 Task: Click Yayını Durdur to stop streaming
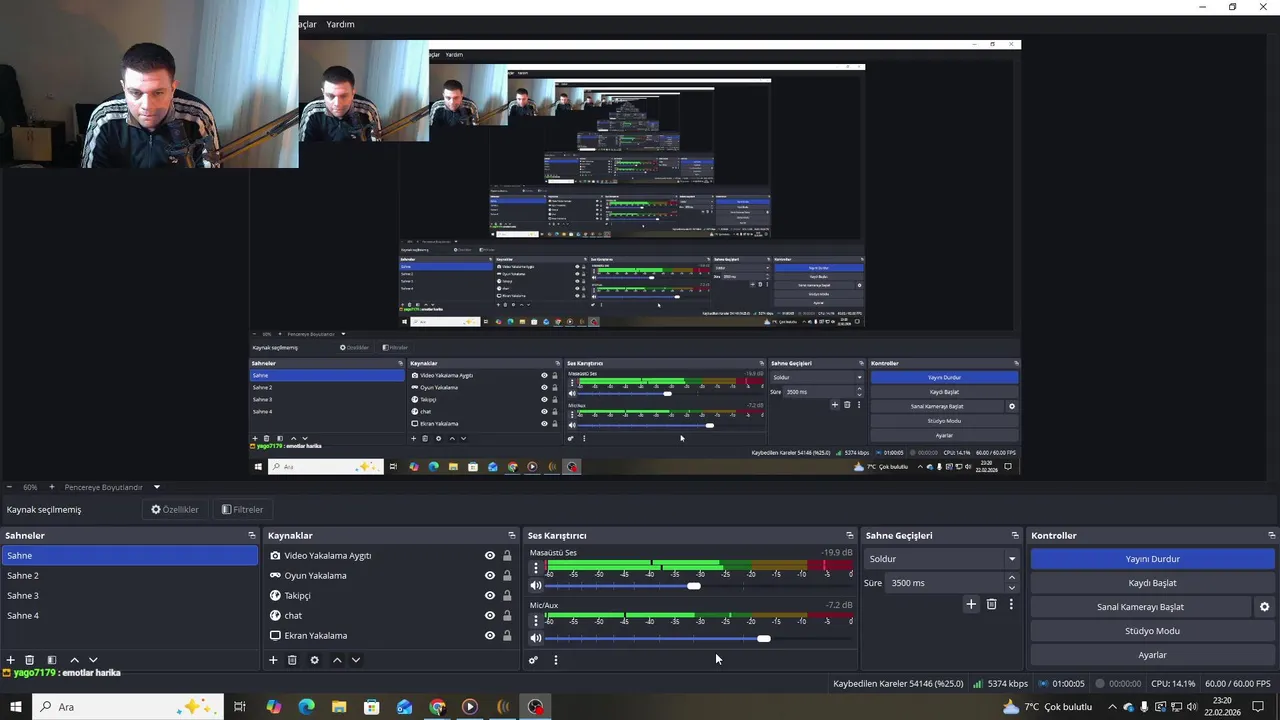[1152, 559]
